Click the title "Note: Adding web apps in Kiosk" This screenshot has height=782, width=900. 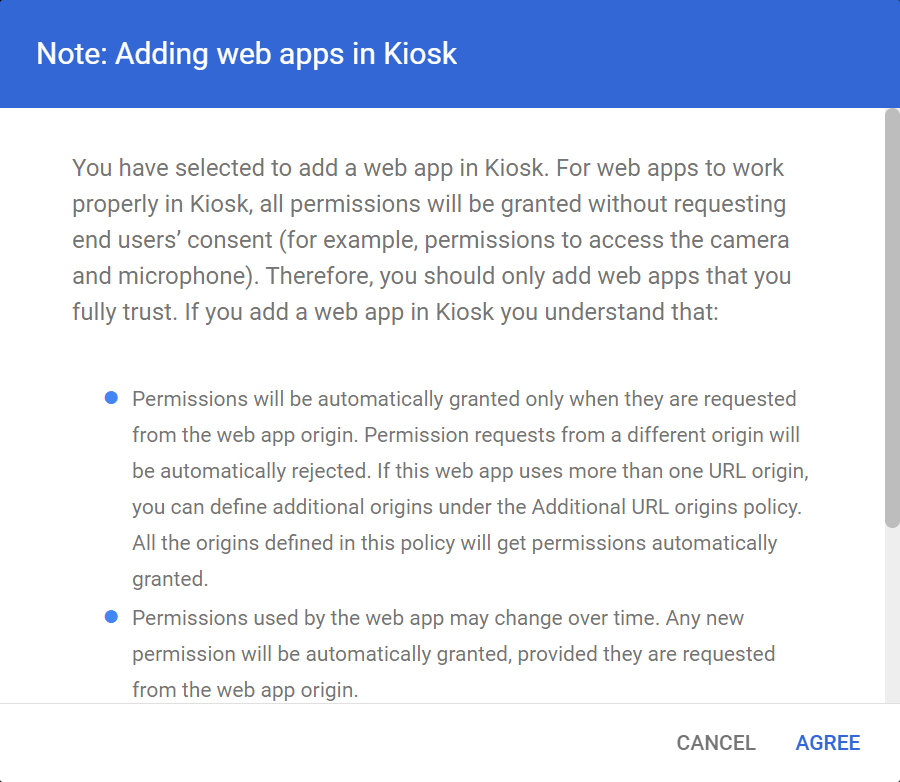click(x=246, y=53)
